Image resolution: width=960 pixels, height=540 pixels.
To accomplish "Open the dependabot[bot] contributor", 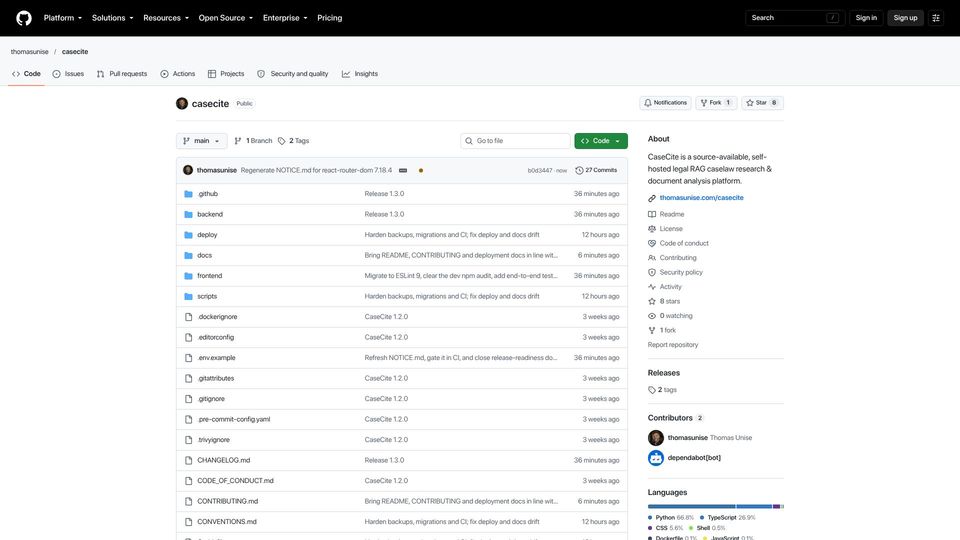I will [x=694, y=457].
